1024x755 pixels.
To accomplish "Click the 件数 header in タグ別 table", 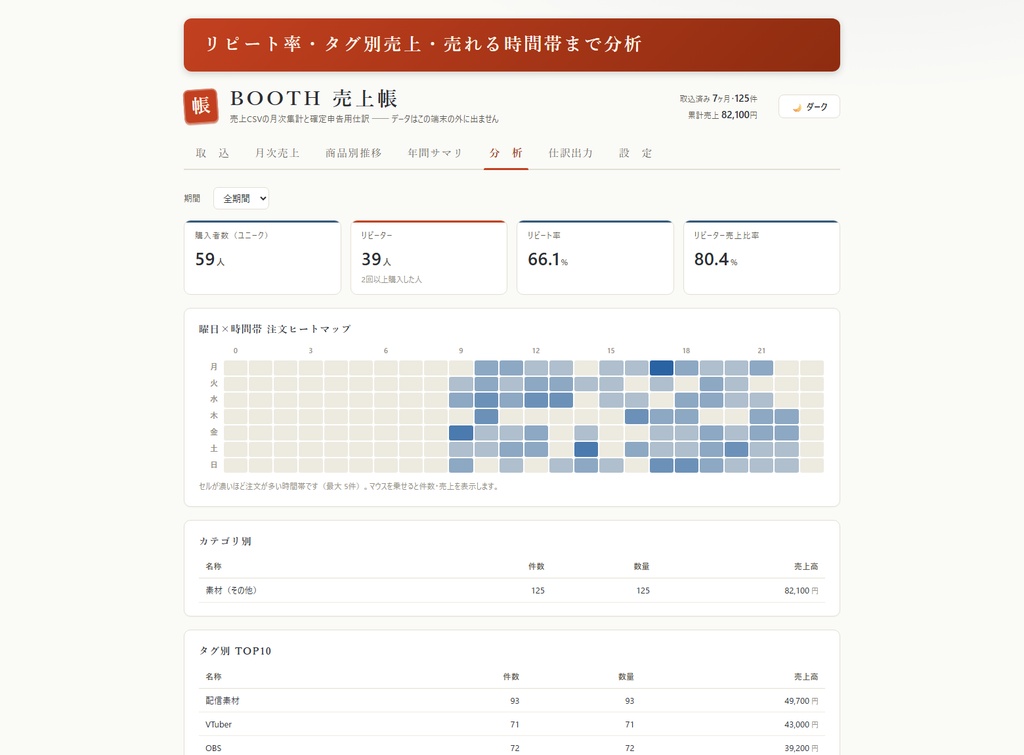I will click(511, 677).
